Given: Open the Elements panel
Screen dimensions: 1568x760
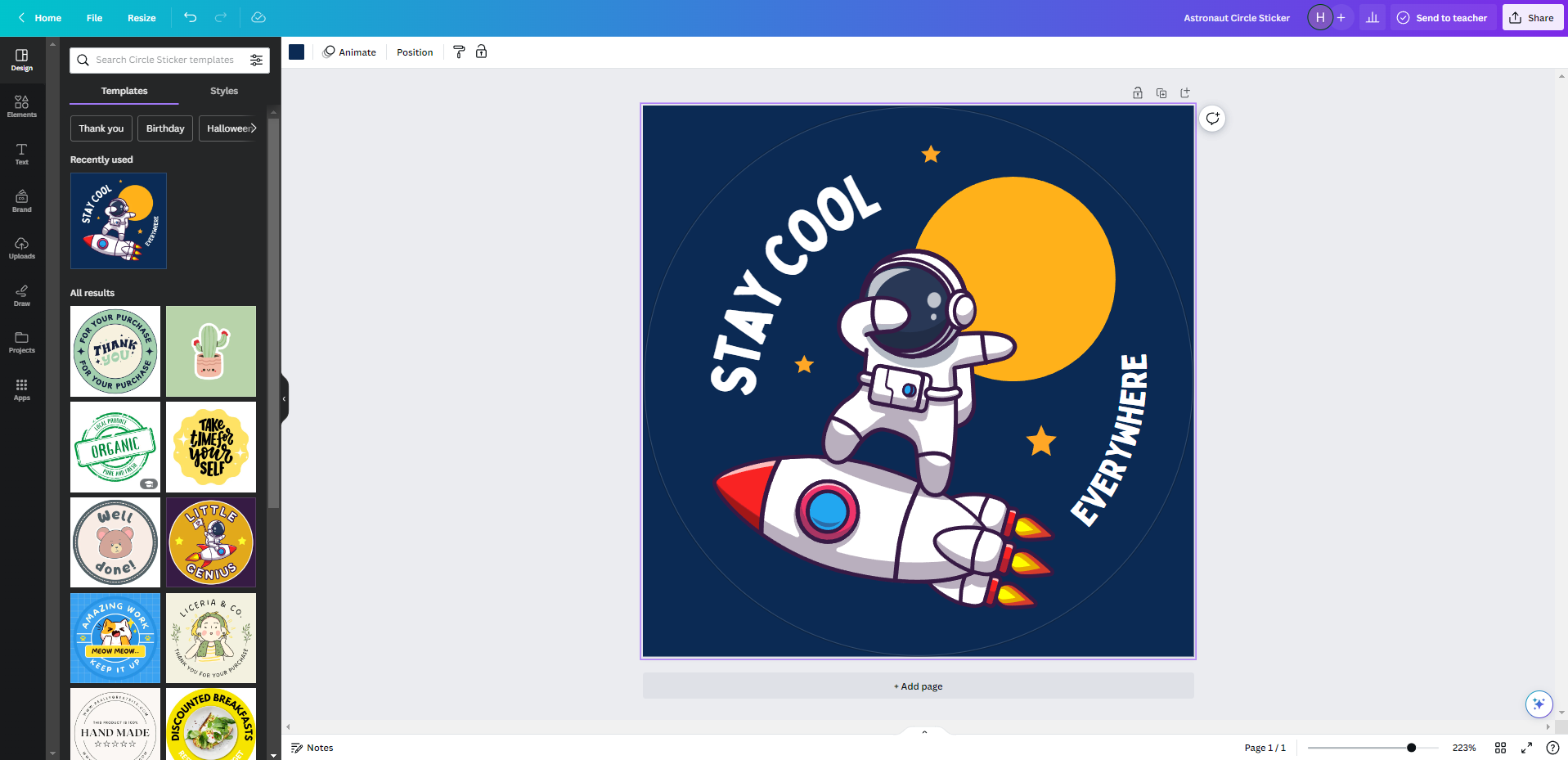Looking at the screenshot, I should [21, 105].
